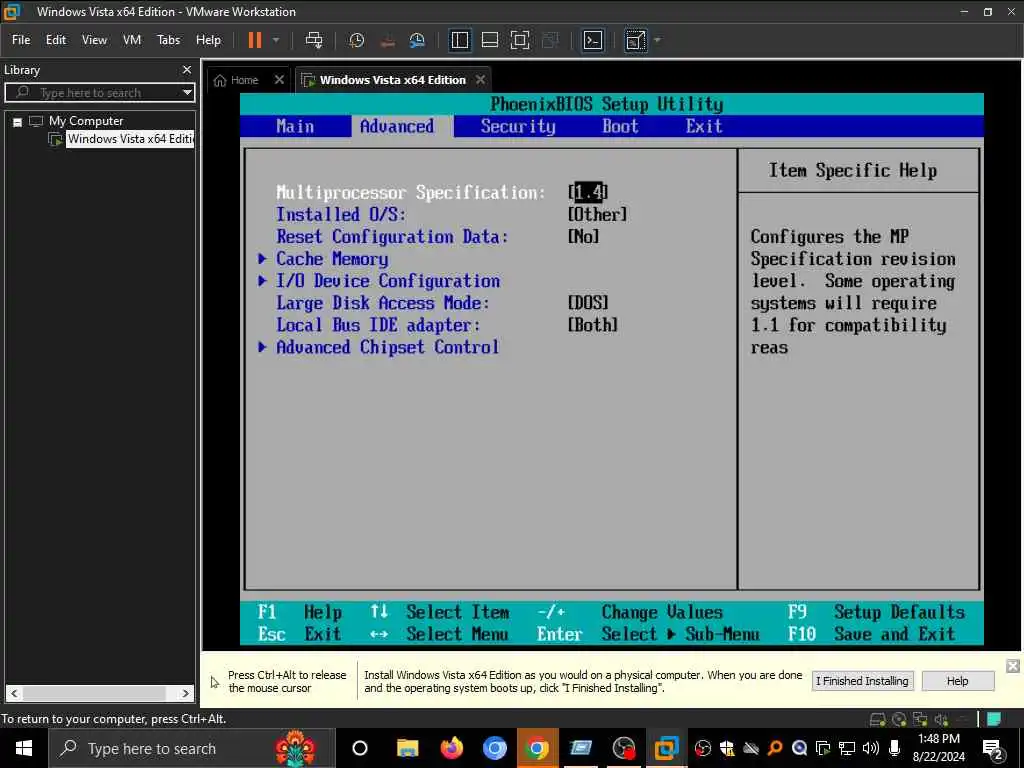The width and height of the screenshot is (1024, 768).
Task: Select the Exit BIOS menu
Action: click(703, 126)
